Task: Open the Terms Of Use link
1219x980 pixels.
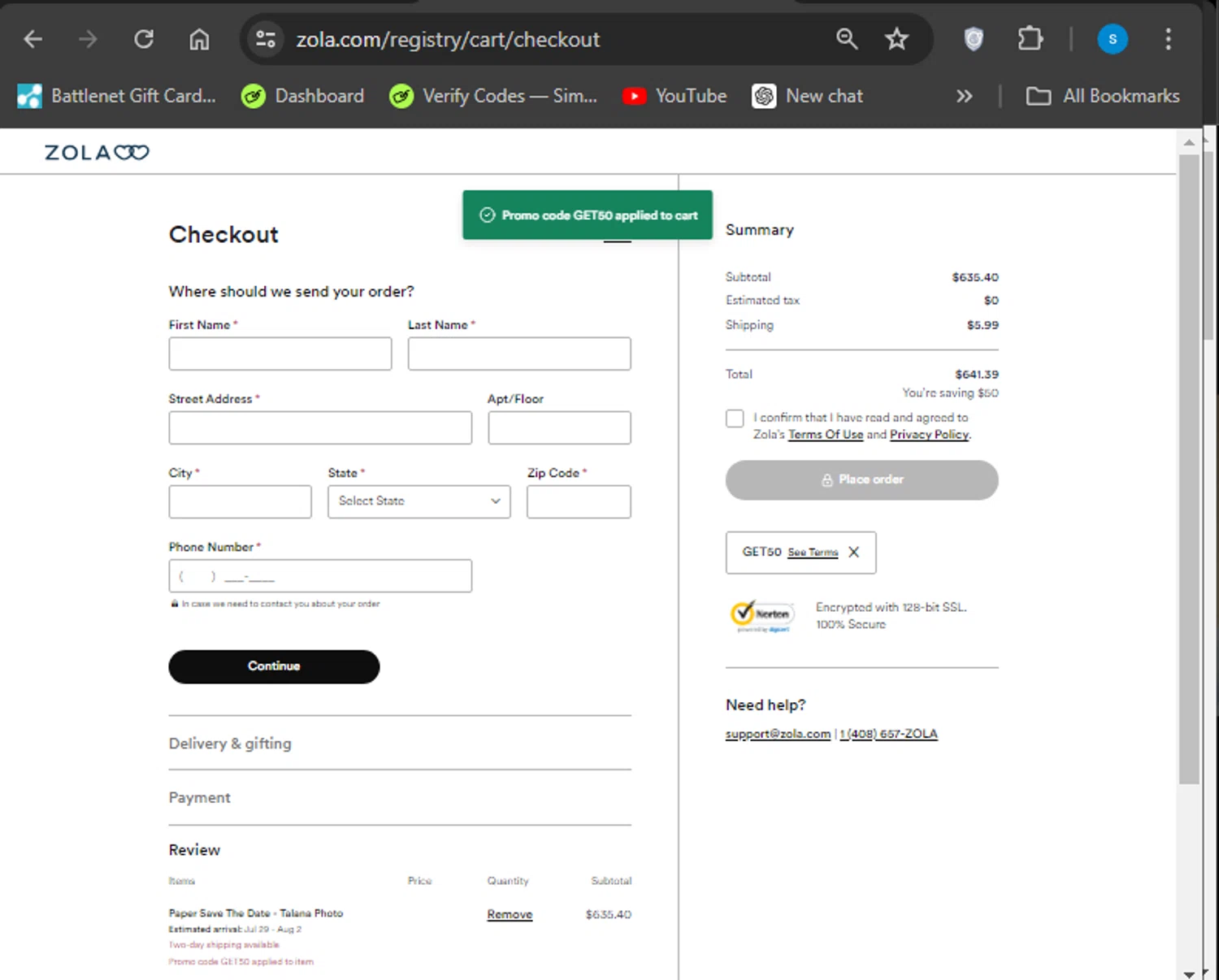Action: point(826,435)
